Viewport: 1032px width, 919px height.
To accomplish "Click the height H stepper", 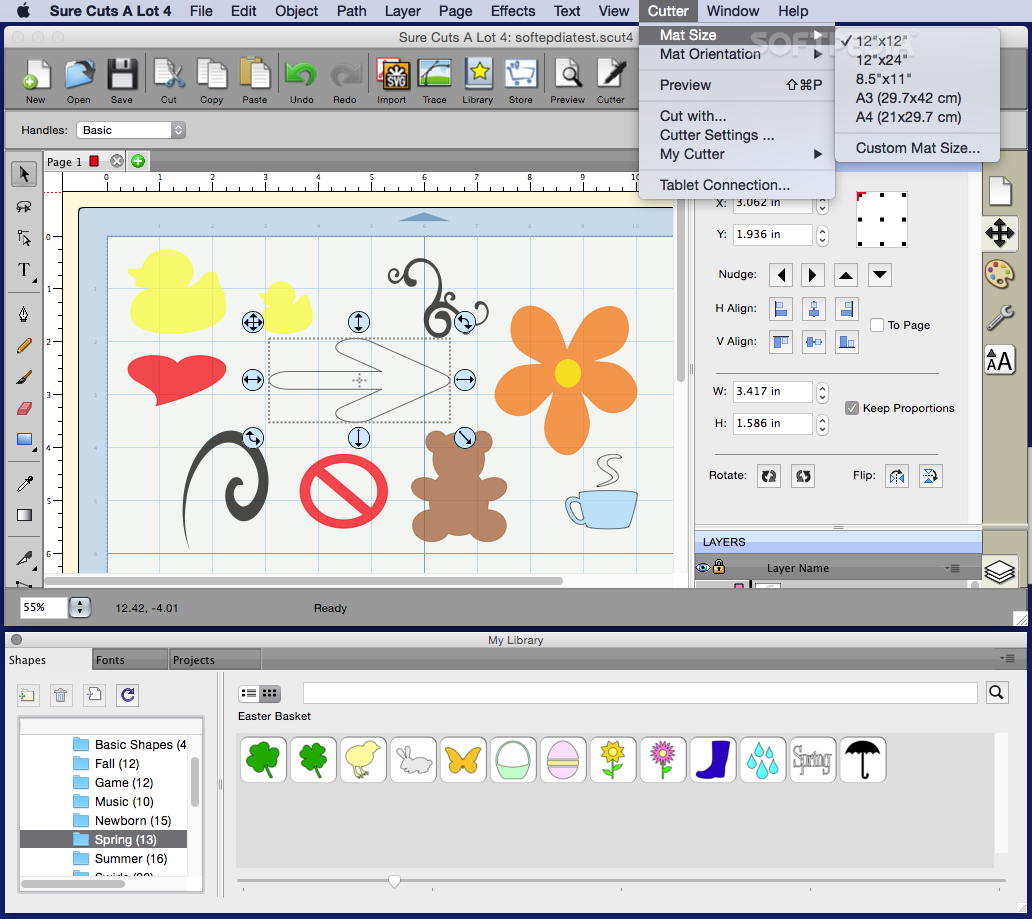I will [x=822, y=425].
